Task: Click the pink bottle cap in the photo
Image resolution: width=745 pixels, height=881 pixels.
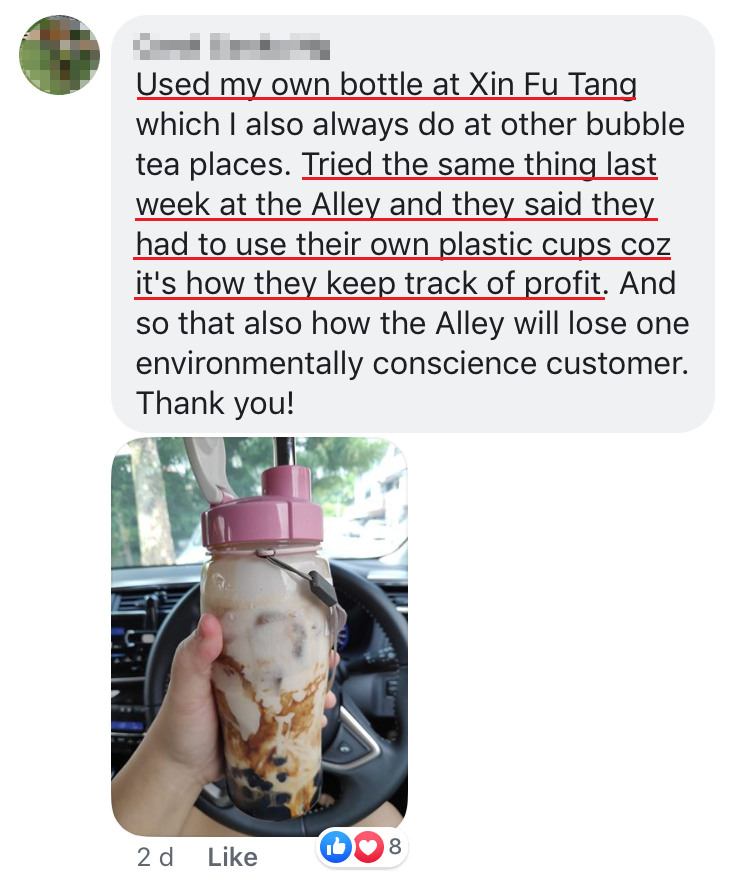Action: tap(262, 510)
